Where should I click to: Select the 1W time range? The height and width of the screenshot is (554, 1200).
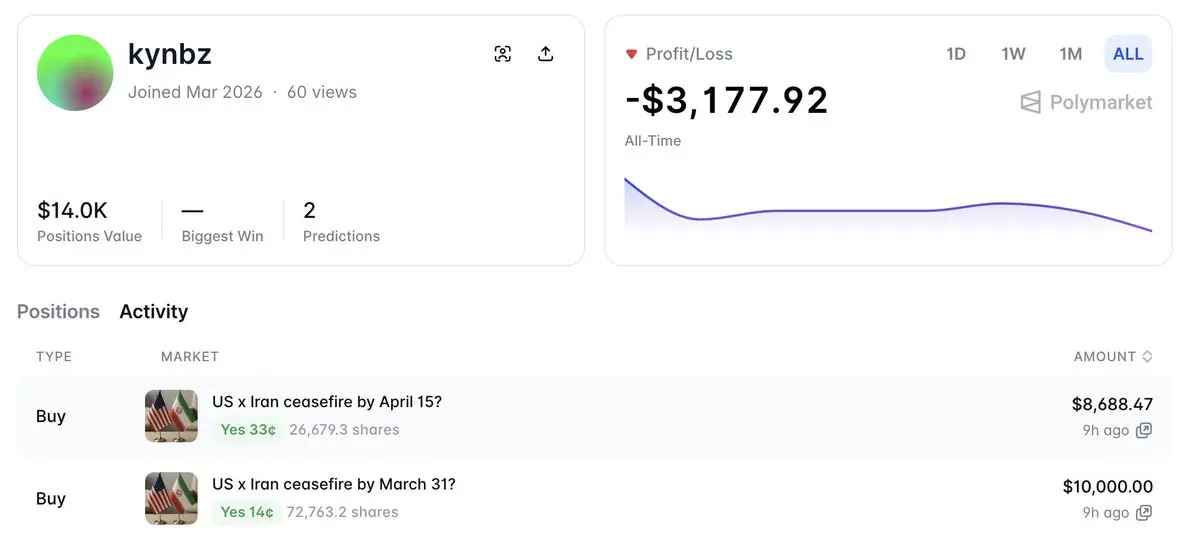click(x=1013, y=54)
